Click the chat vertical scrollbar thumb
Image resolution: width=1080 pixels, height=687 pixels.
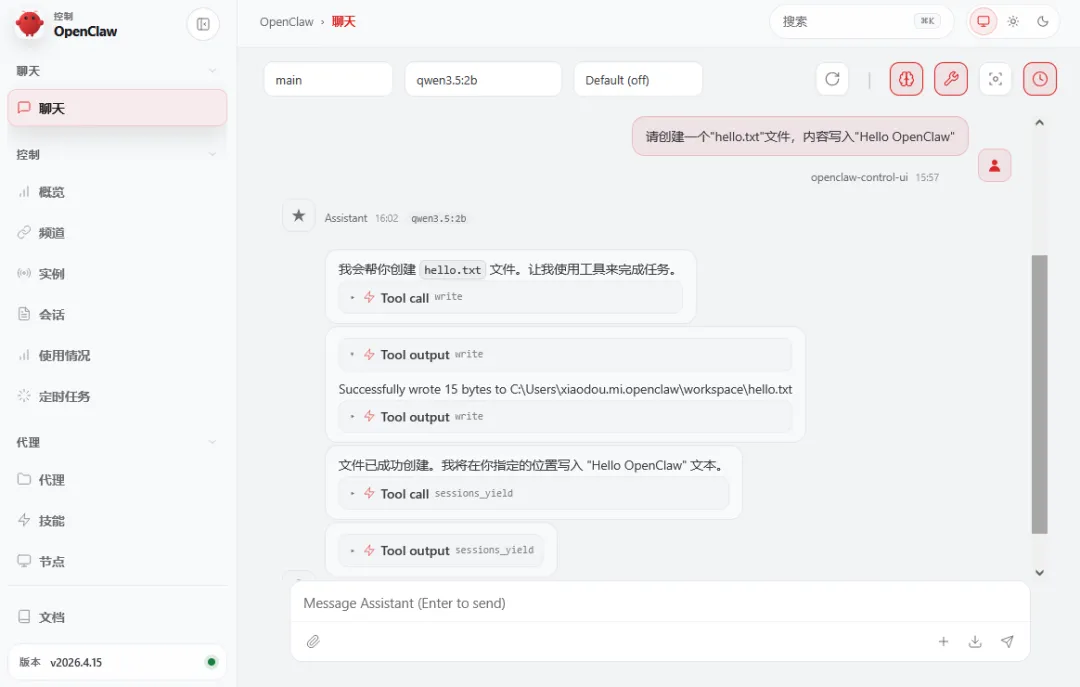(1039, 394)
